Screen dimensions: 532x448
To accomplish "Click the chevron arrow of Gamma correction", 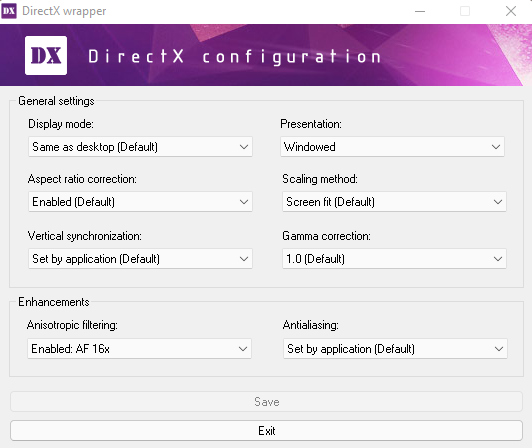I will click(x=498, y=259).
